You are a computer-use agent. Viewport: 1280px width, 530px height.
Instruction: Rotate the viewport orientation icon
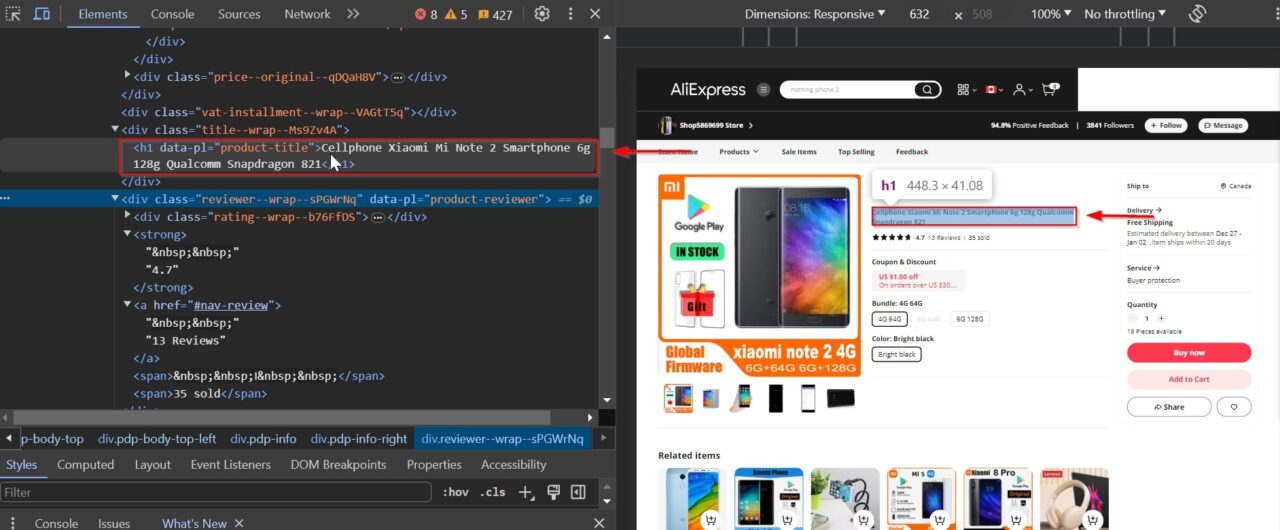(1197, 14)
